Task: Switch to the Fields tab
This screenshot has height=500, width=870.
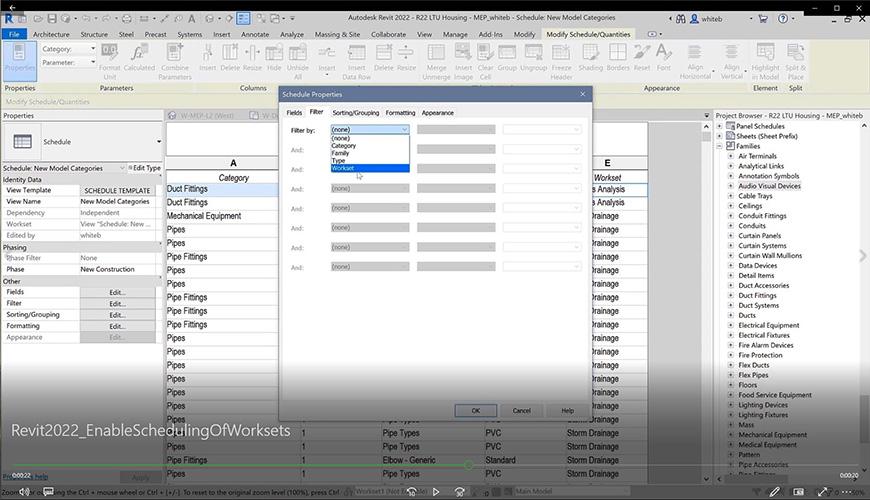Action: click(294, 113)
